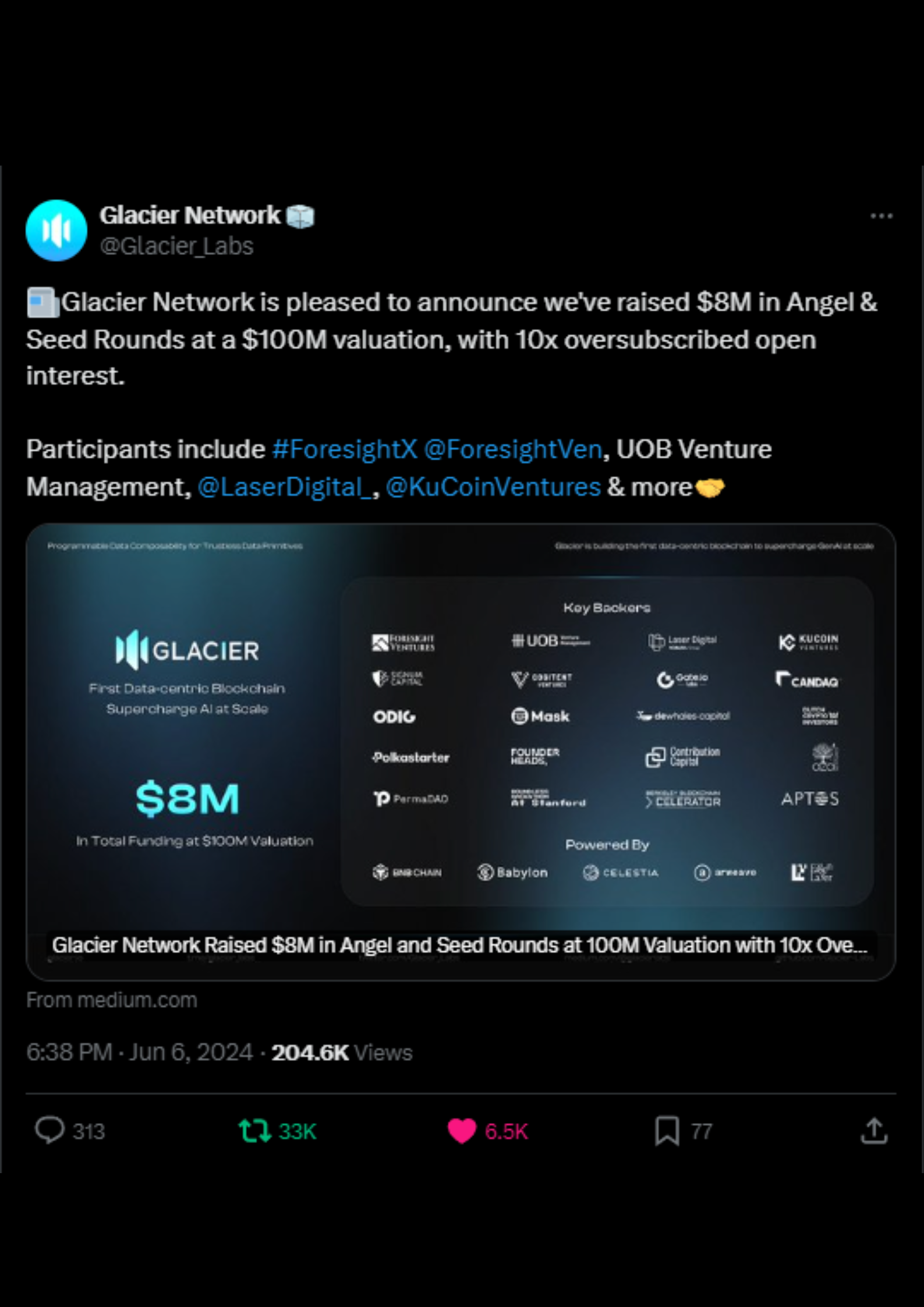
Task: Click the 6:38 PM · Jun 6, 2024 timestamp
Action: click(140, 1053)
